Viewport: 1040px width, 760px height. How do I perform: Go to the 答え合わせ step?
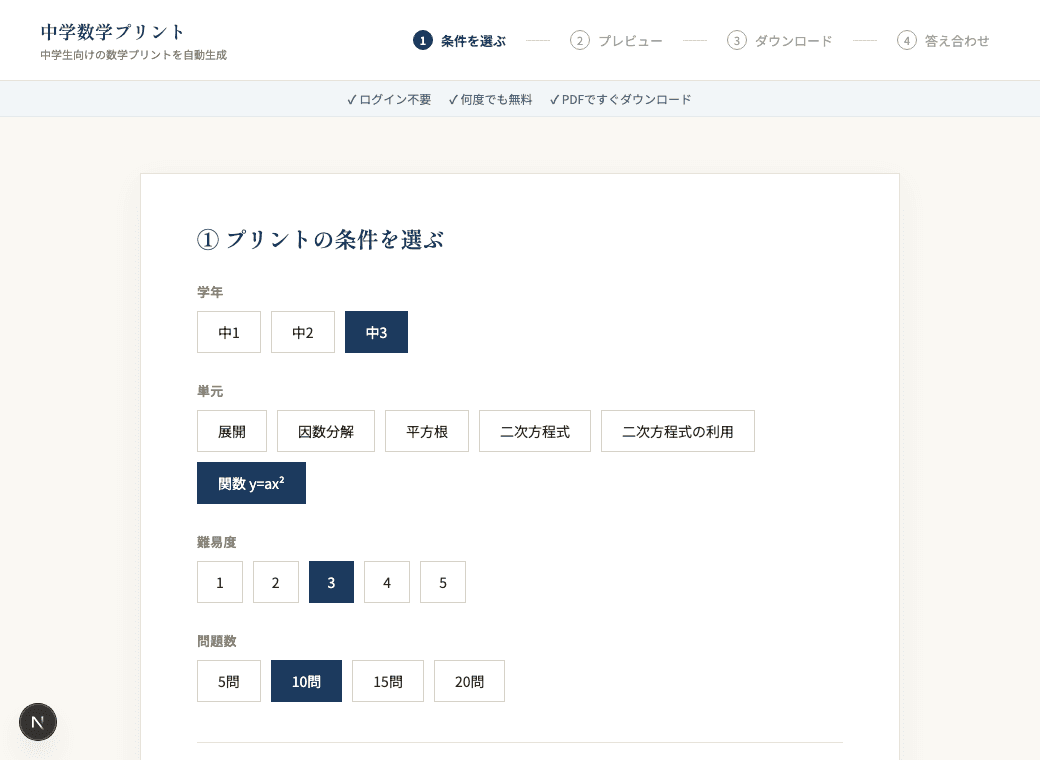957,41
